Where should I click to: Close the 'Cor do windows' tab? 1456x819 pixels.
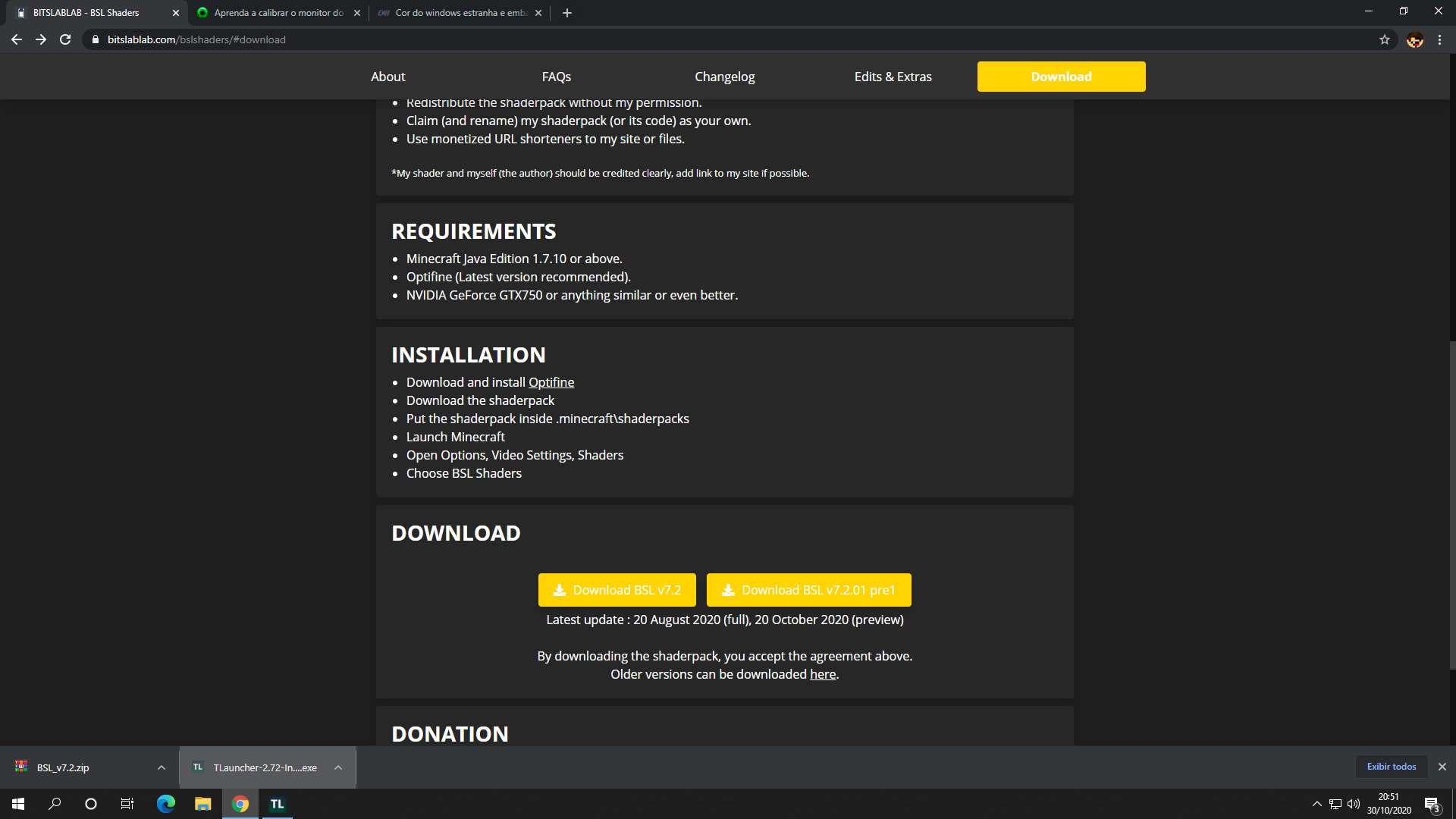[x=538, y=13]
